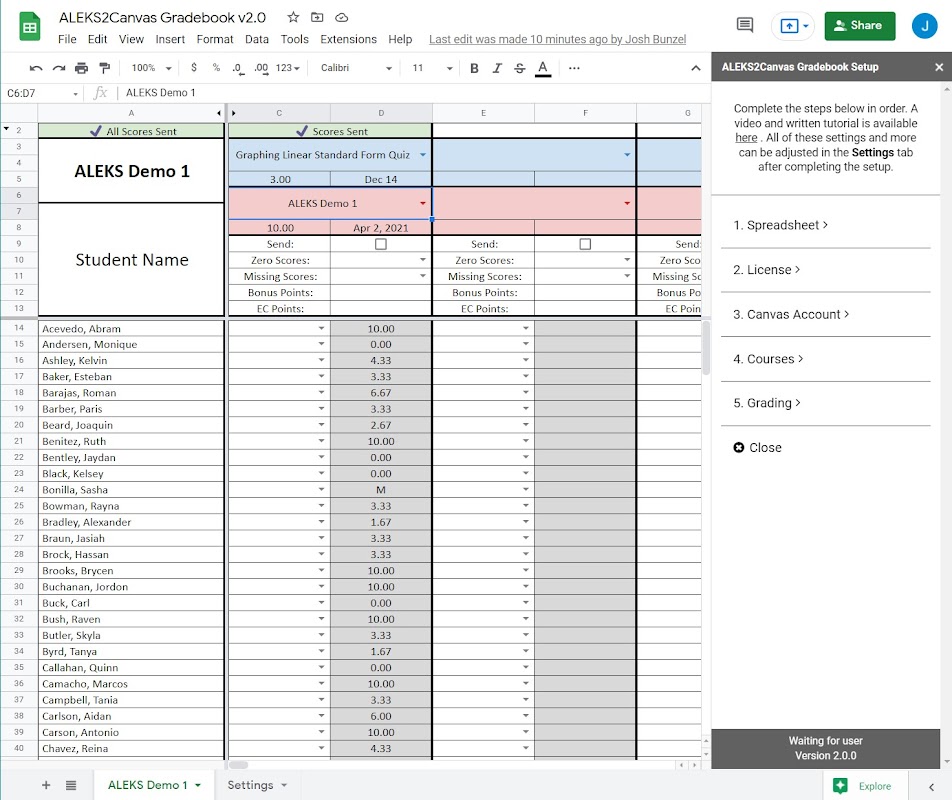This screenshot has width=952, height=800.
Task: Expand the hidden column B arrow
Action: point(234,113)
